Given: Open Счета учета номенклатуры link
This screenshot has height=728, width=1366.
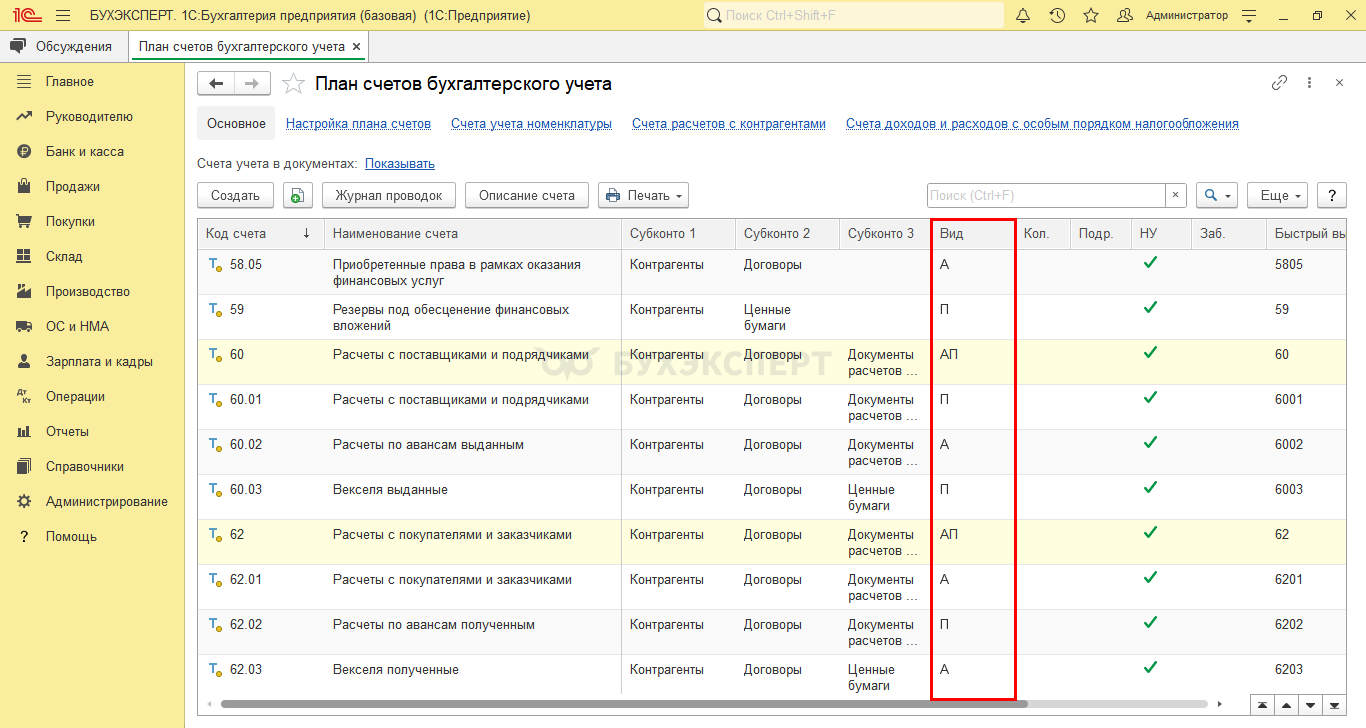Looking at the screenshot, I should (531, 124).
